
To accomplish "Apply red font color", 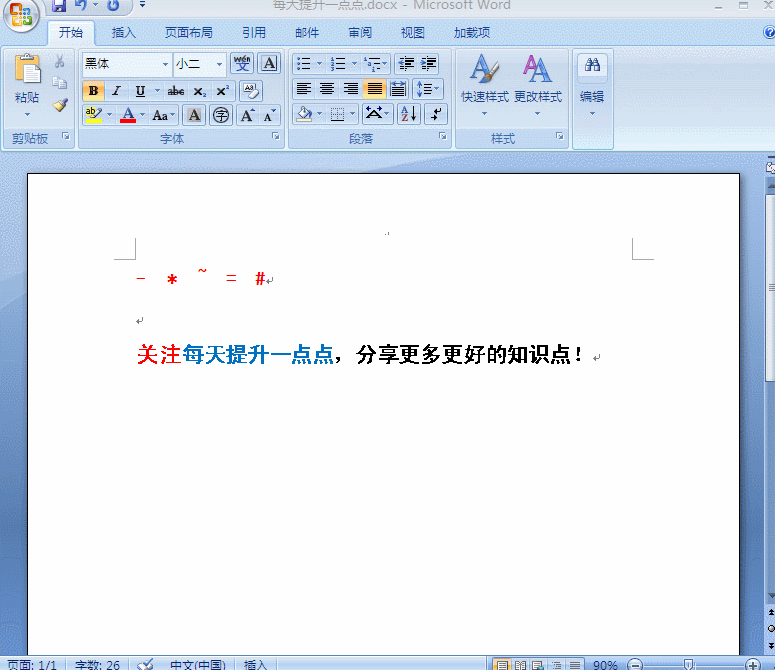I will (x=128, y=115).
